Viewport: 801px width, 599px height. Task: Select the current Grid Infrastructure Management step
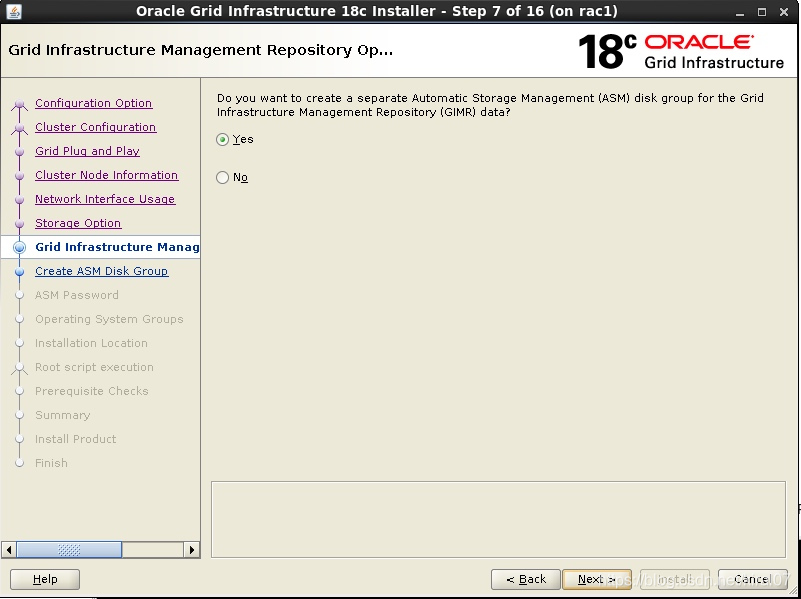[x=117, y=247]
